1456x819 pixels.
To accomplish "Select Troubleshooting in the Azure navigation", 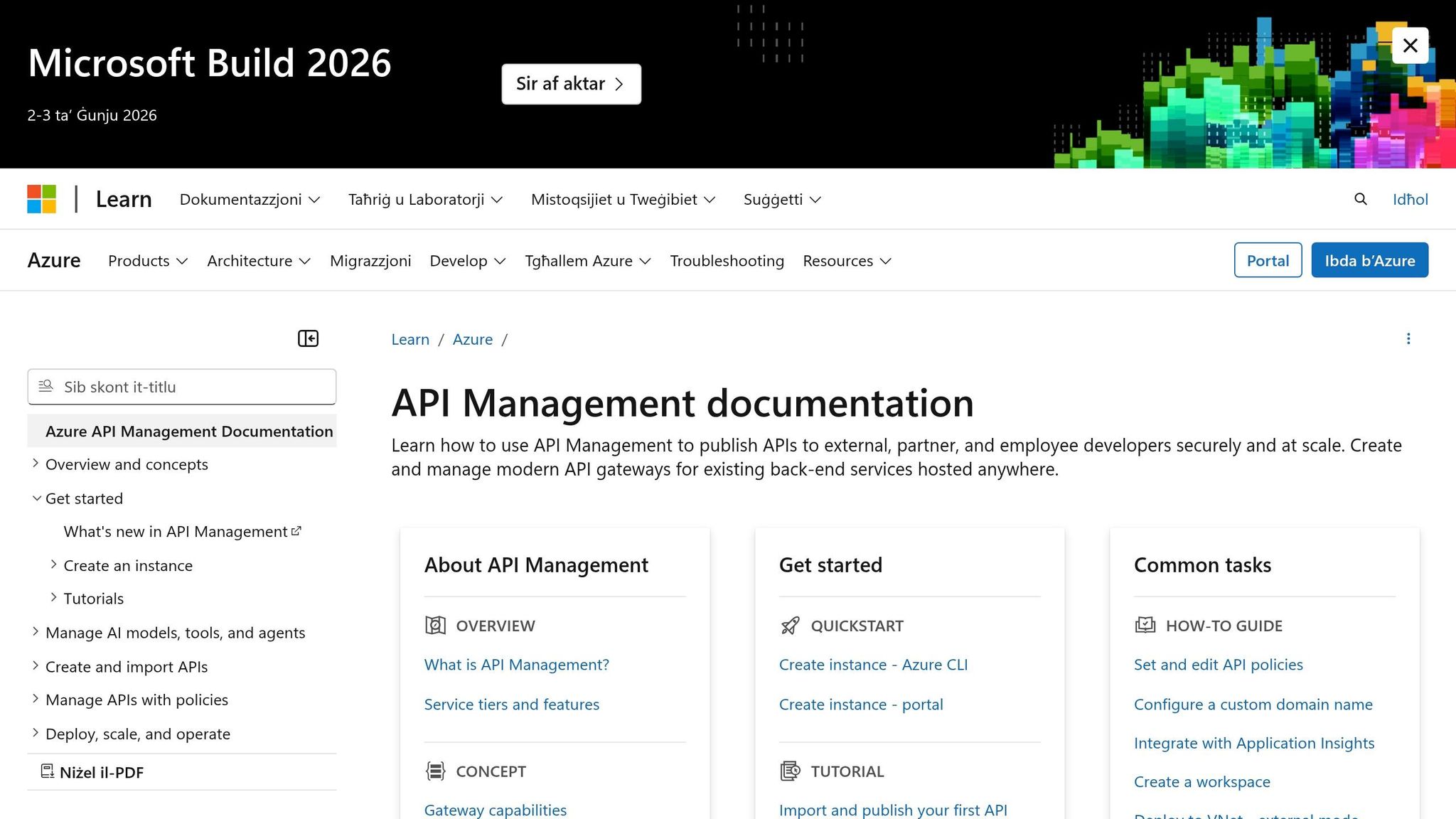I will pyautogui.click(x=727, y=261).
